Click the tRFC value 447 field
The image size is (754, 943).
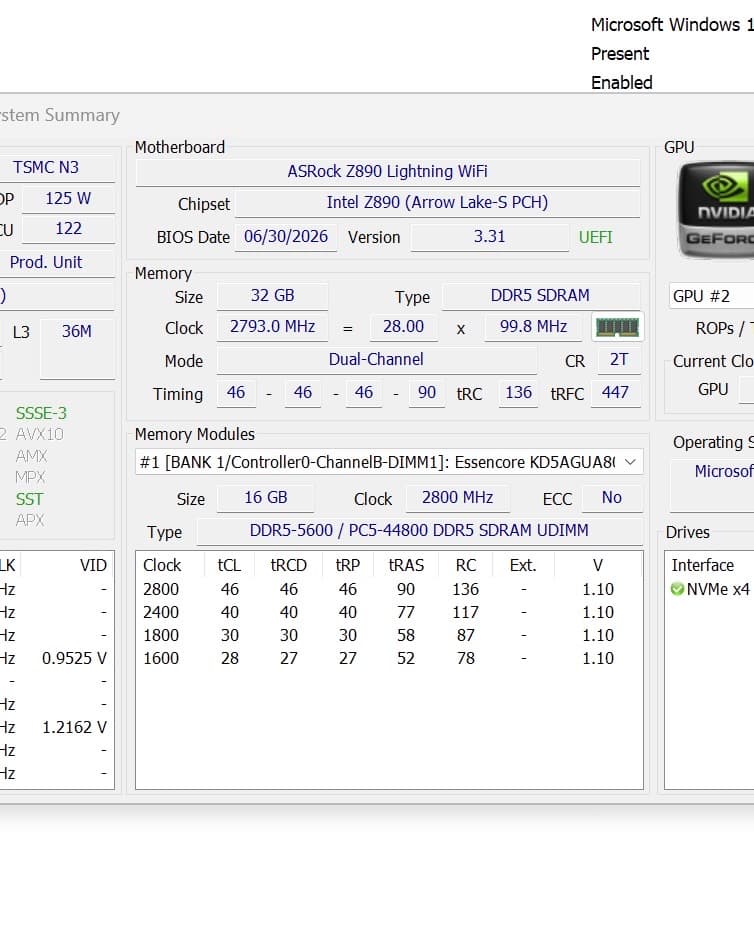coord(615,393)
